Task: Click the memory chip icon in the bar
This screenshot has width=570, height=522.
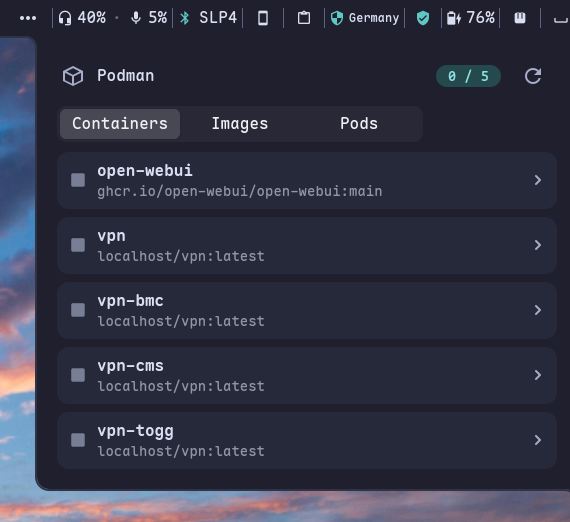Action: click(520, 18)
